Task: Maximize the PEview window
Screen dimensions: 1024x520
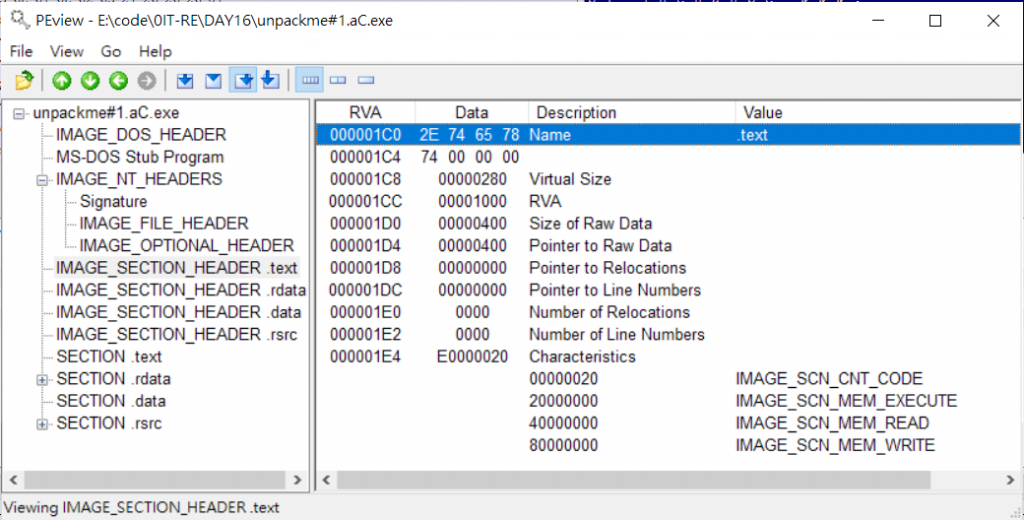Action: pos(935,20)
